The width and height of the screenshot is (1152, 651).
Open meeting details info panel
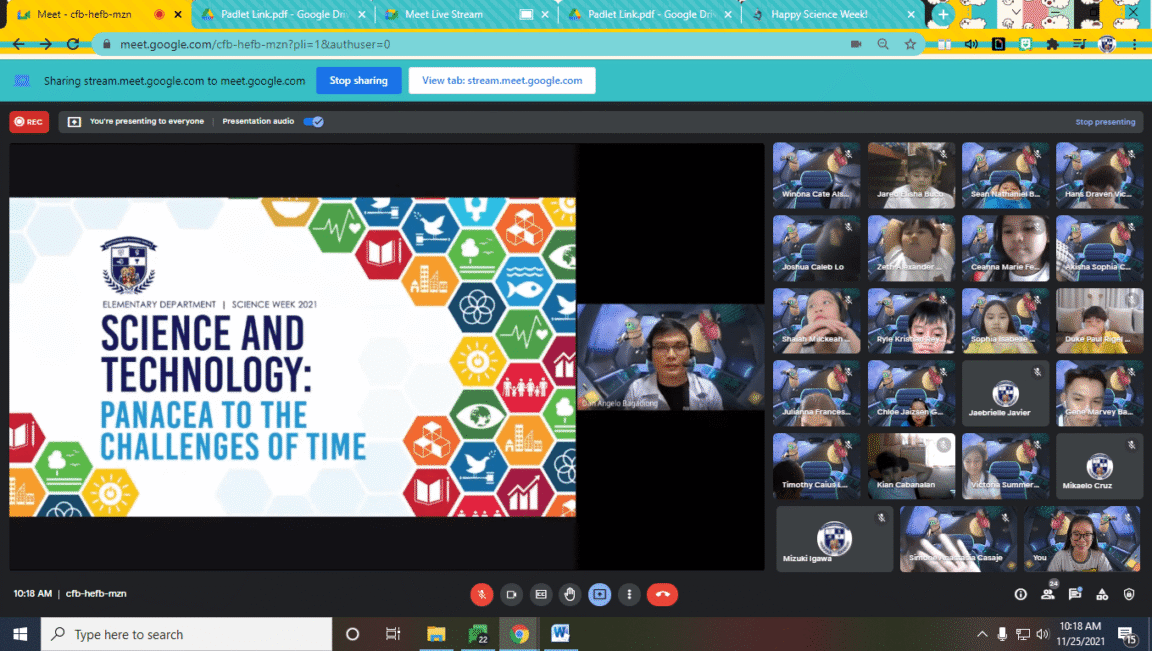pyautogui.click(x=1021, y=594)
